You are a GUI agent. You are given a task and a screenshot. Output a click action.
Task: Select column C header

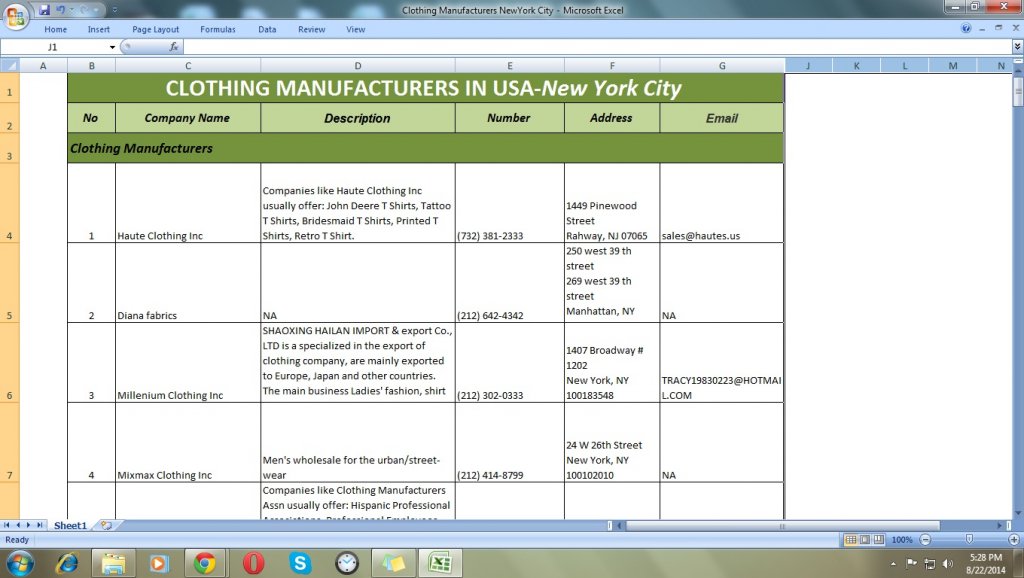point(188,65)
